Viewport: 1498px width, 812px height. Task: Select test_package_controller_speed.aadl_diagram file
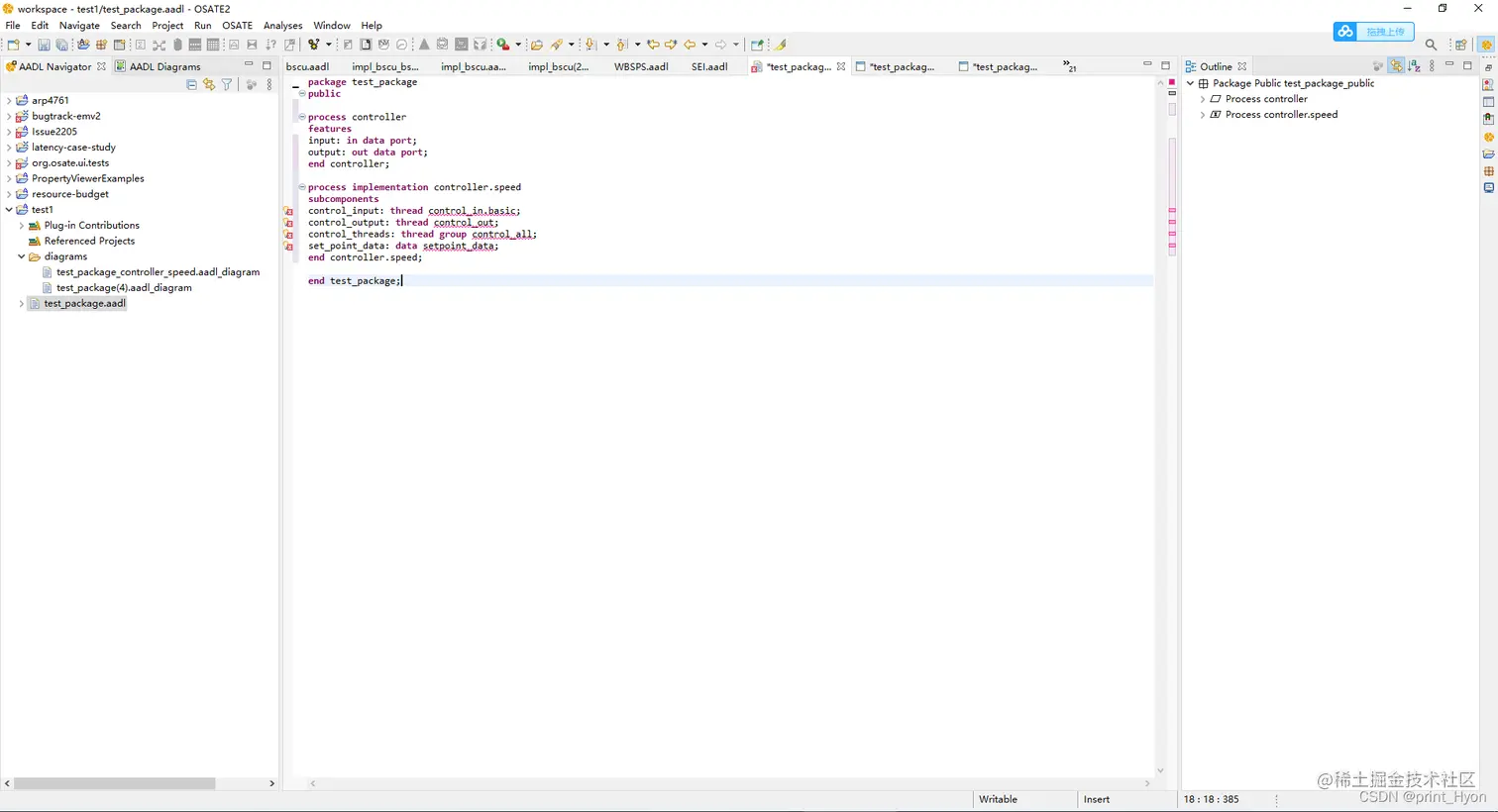click(x=158, y=272)
